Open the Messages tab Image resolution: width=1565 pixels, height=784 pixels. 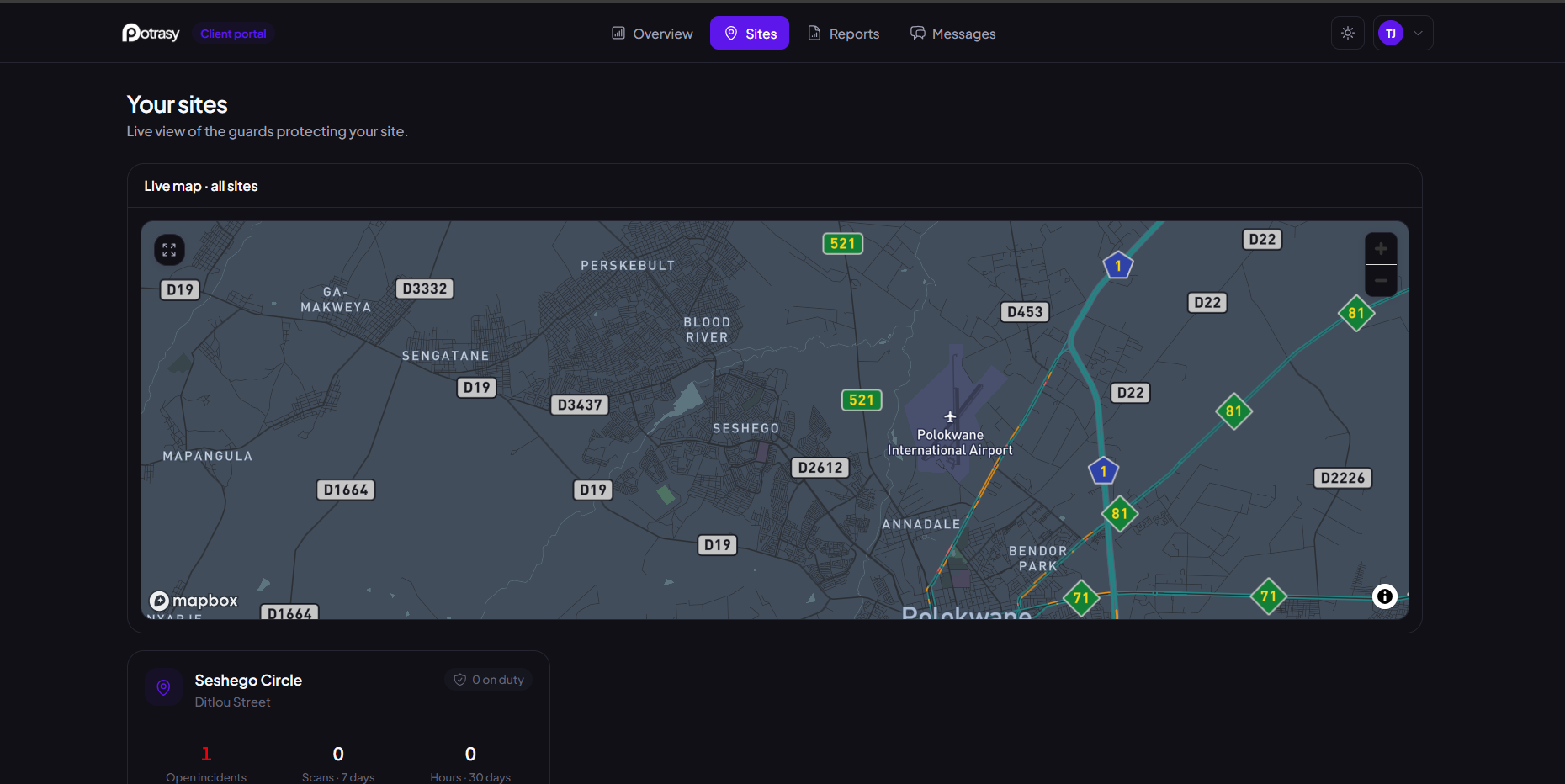tap(952, 34)
